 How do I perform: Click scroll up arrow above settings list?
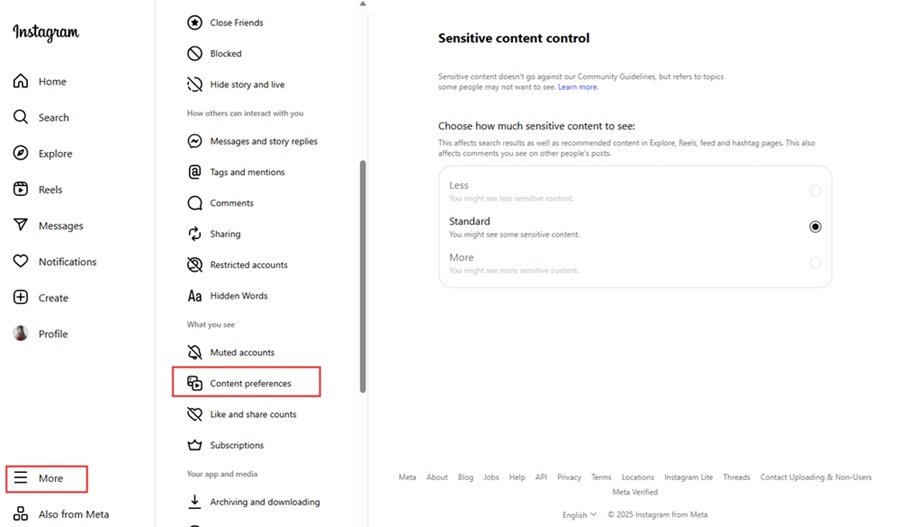[363, 3]
